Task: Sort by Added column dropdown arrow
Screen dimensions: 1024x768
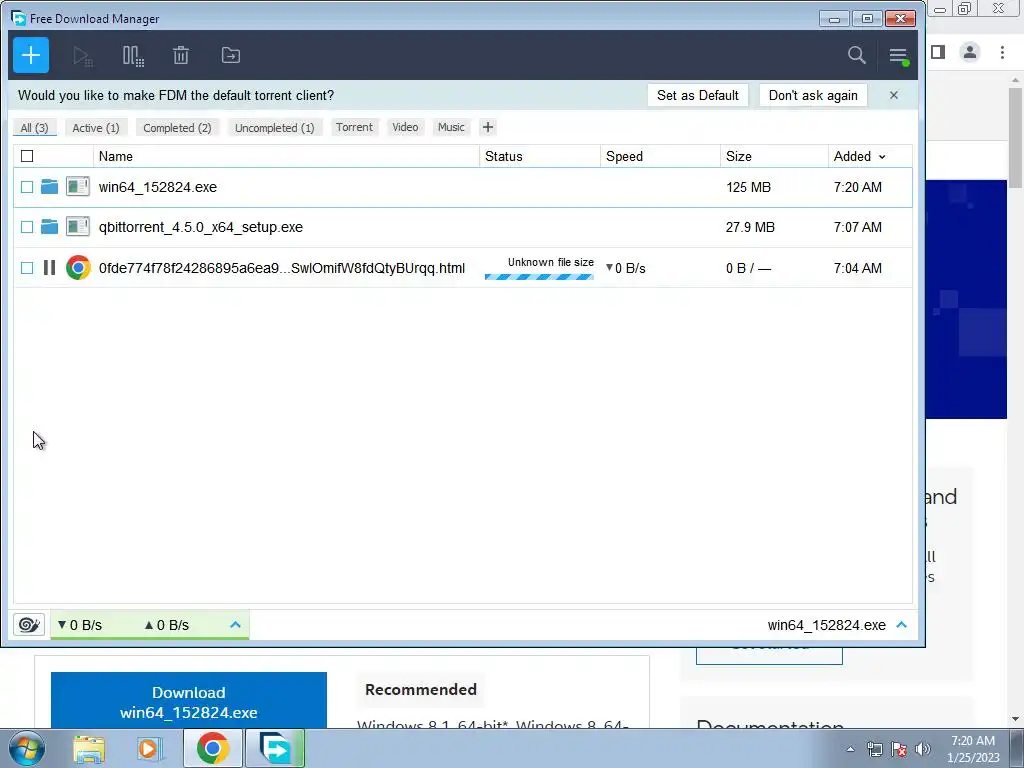Action: click(882, 157)
